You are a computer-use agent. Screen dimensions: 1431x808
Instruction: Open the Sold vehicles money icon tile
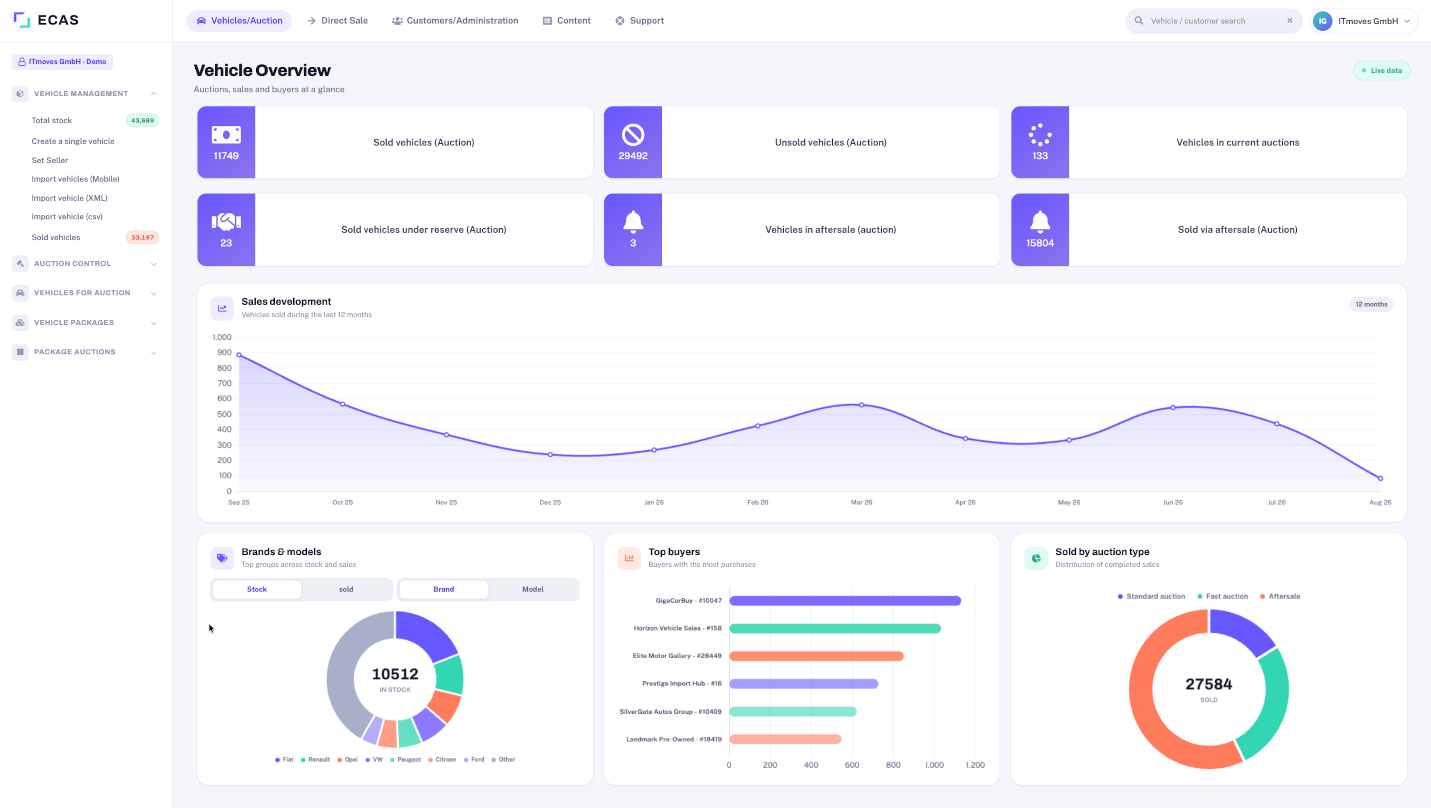point(226,142)
